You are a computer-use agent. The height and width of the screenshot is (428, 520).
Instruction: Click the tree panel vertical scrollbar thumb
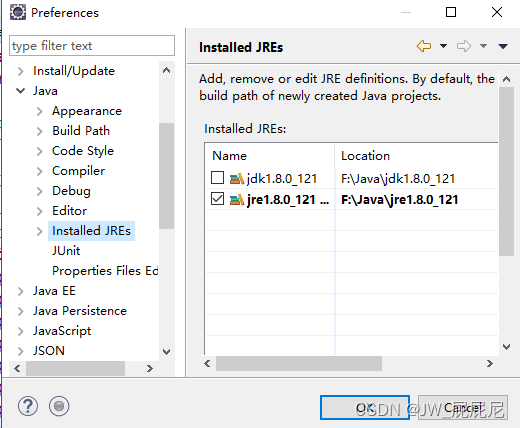[x=166, y=176]
